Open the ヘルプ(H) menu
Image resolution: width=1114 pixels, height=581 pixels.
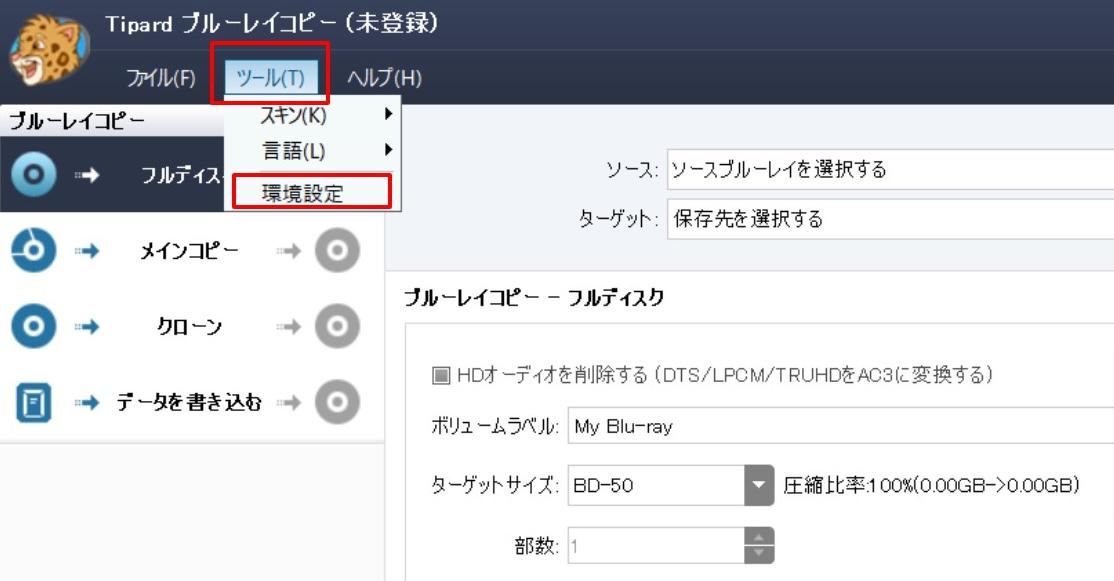(384, 77)
